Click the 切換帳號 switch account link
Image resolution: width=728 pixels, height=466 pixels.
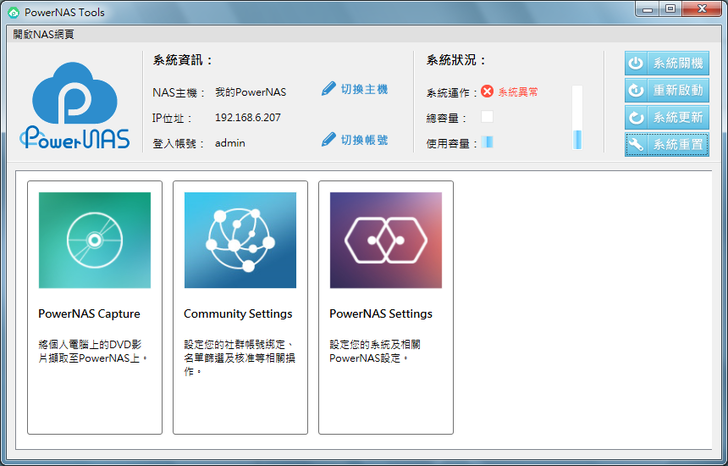point(363,139)
